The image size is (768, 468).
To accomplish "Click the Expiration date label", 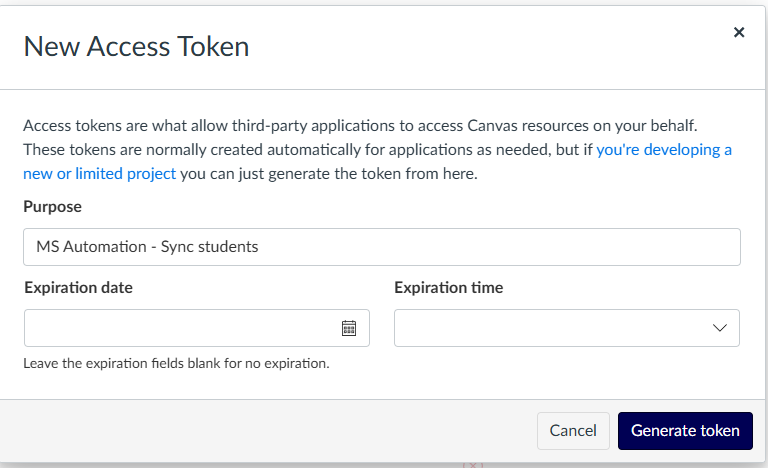I will [78, 287].
